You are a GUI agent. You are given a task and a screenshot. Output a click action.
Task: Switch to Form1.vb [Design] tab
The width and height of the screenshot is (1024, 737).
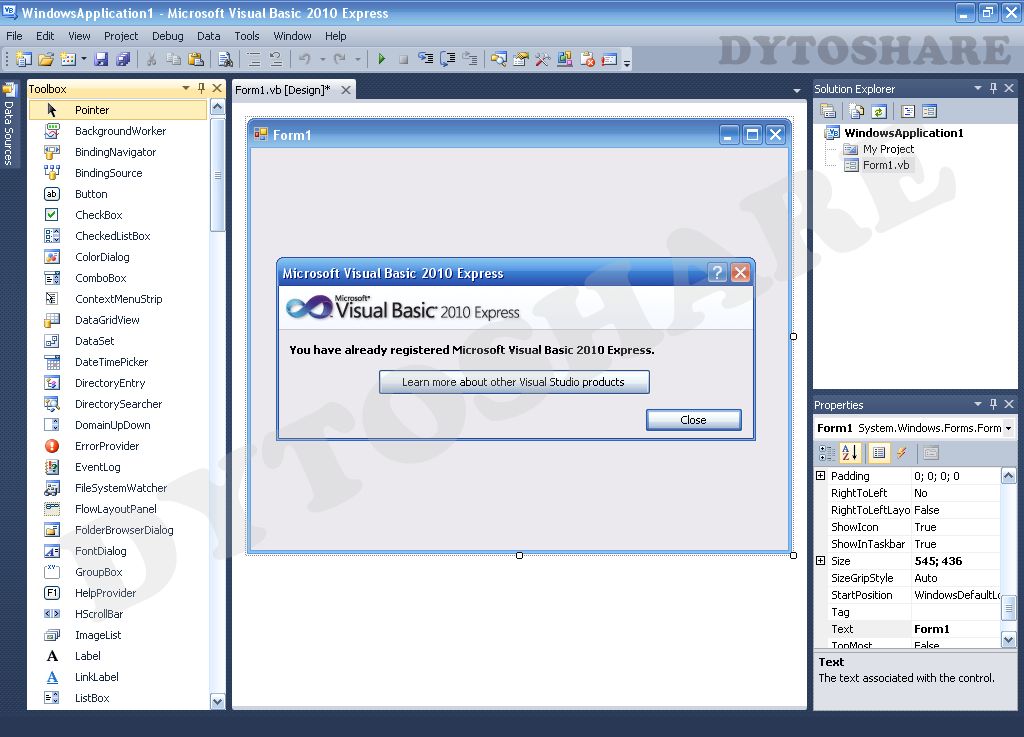[x=283, y=90]
